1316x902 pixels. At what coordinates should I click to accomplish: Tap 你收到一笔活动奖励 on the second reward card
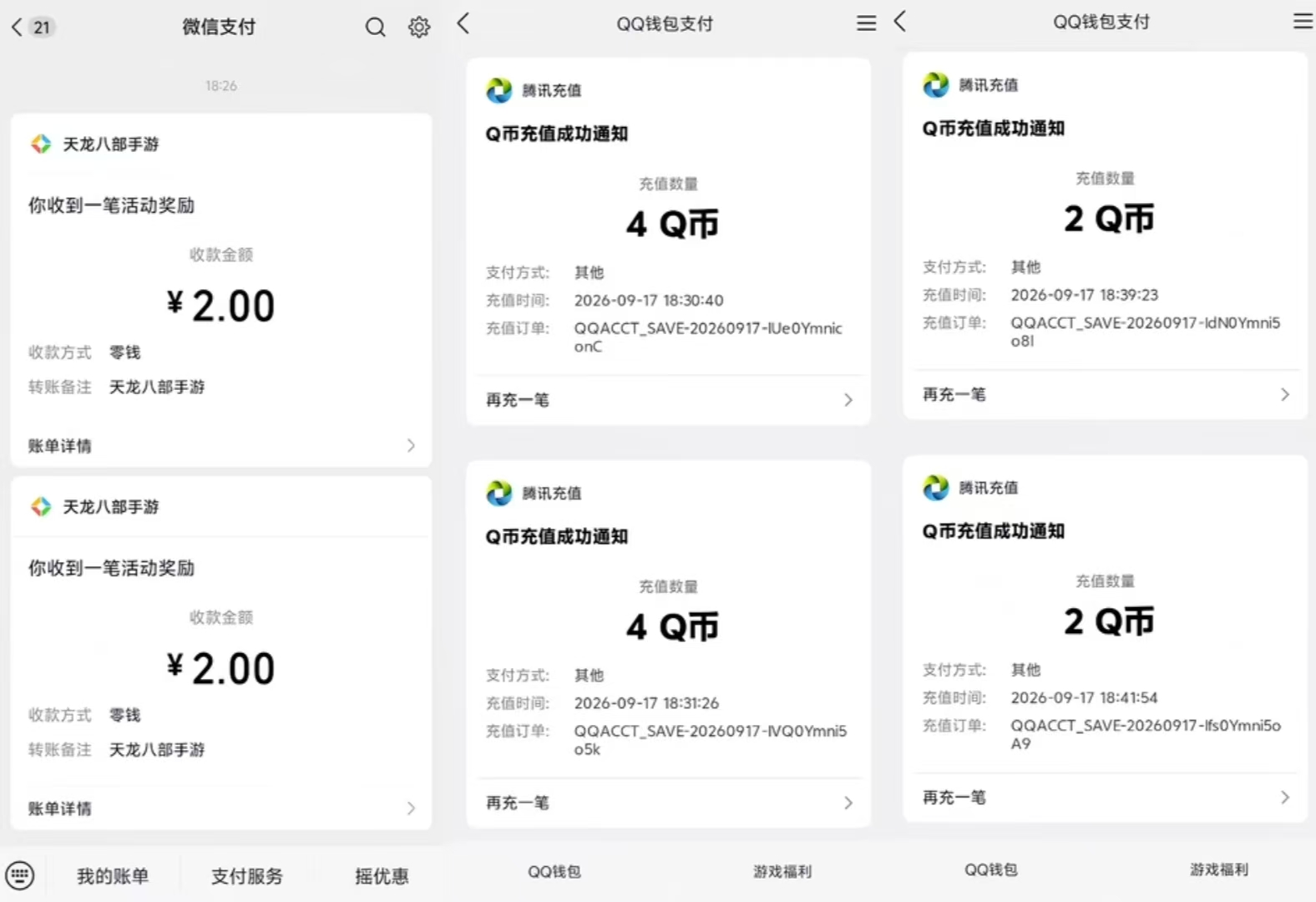click(x=111, y=568)
